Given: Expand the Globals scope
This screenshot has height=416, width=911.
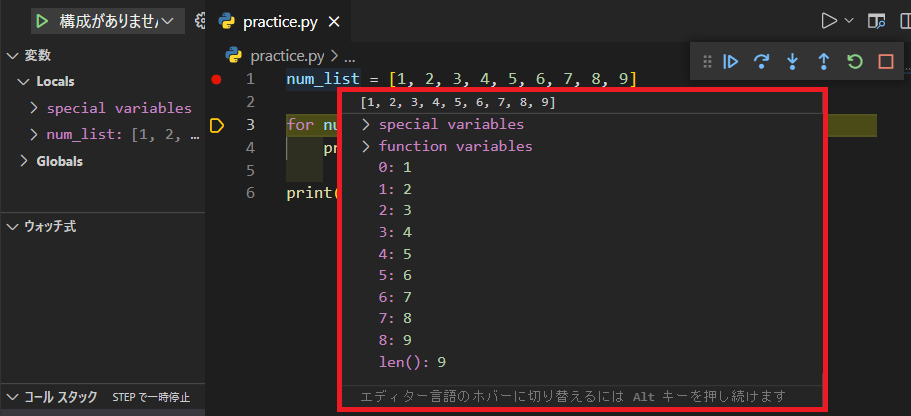Looking at the screenshot, I should pyautogui.click(x=24, y=161).
